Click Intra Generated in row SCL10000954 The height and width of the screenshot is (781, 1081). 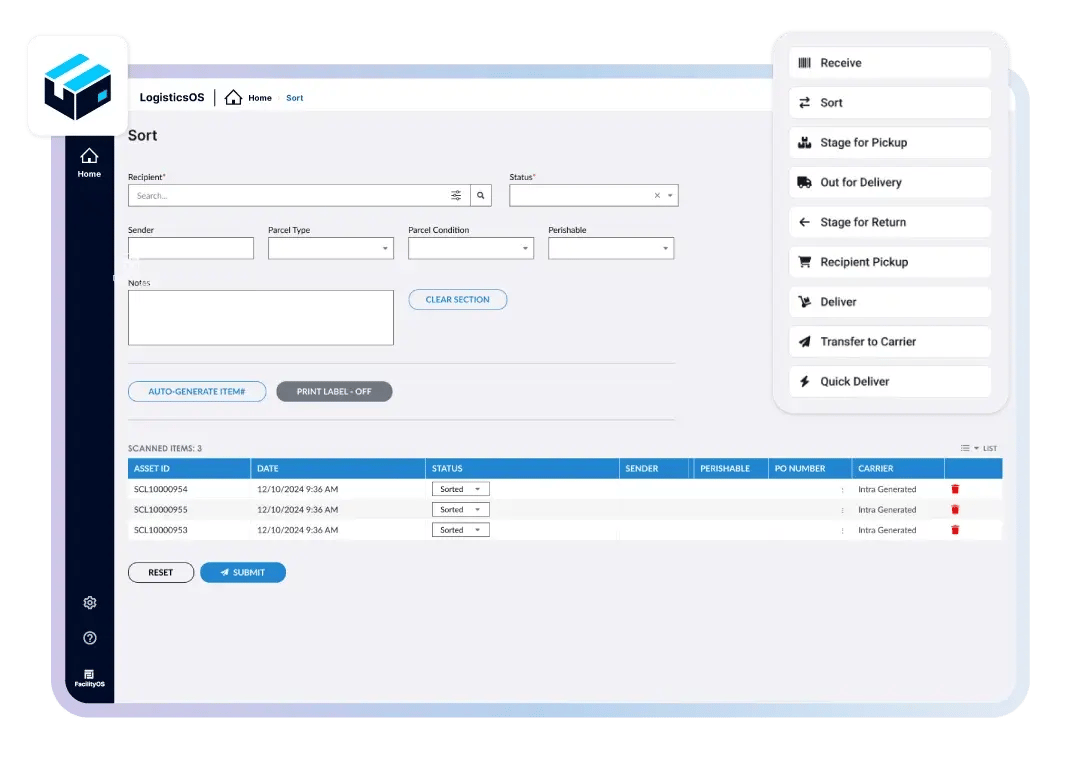coord(887,489)
